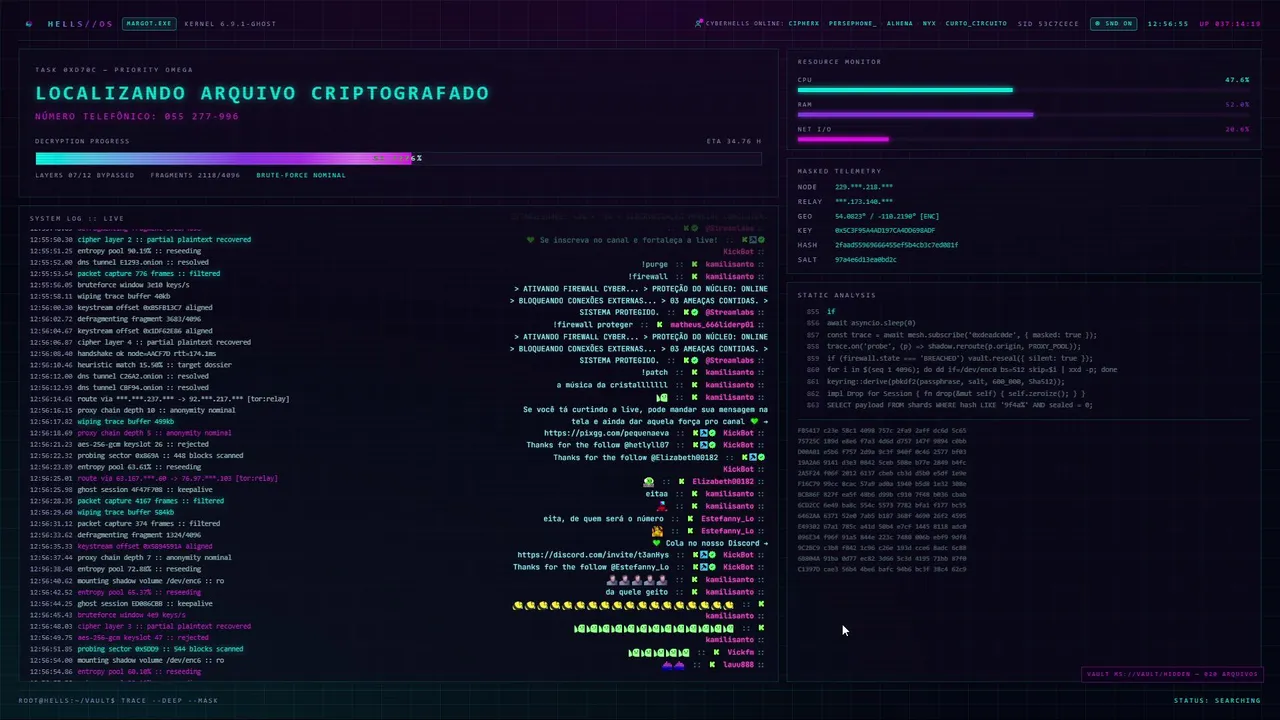
Task: Click the 'NÚMERO TELEFÔNICO: 055 277-996' line
Action: coord(137,116)
